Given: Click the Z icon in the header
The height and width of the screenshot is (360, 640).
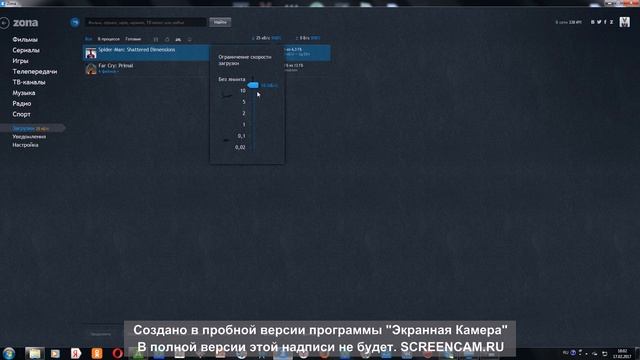Looking at the screenshot, I should 611,22.
